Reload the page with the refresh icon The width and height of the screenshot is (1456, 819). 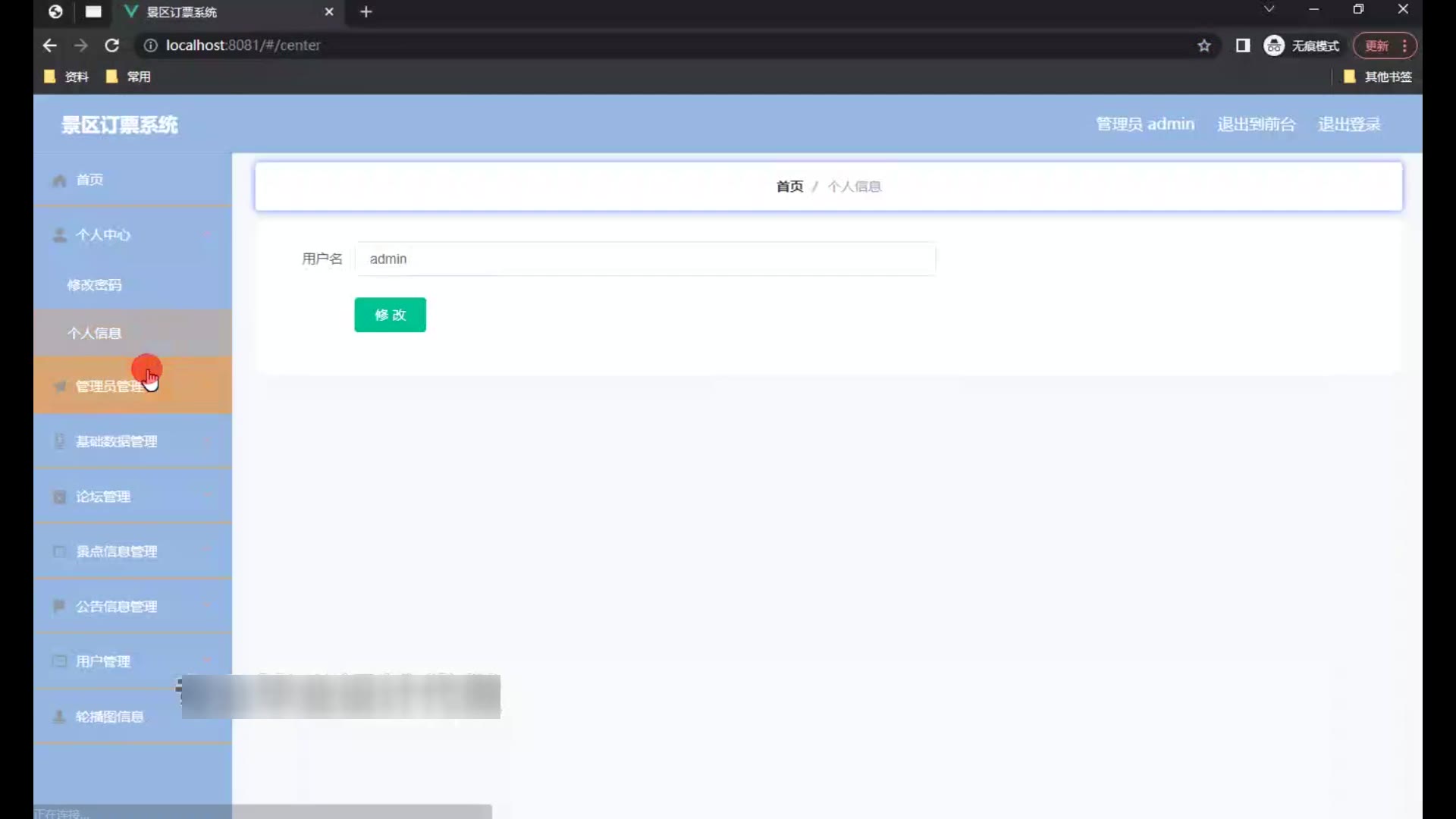[112, 45]
